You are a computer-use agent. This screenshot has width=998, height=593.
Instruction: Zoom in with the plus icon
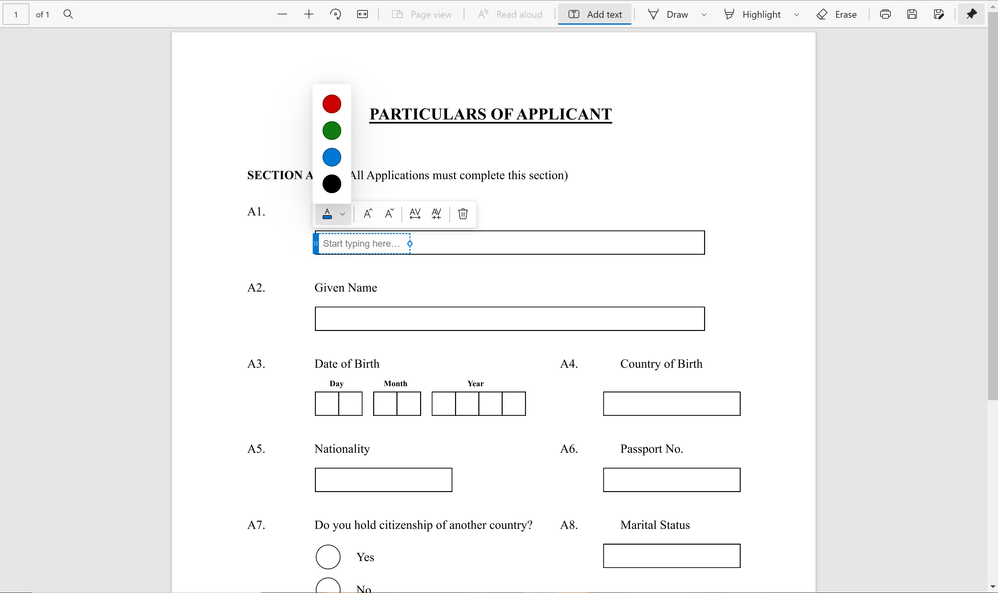309,14
